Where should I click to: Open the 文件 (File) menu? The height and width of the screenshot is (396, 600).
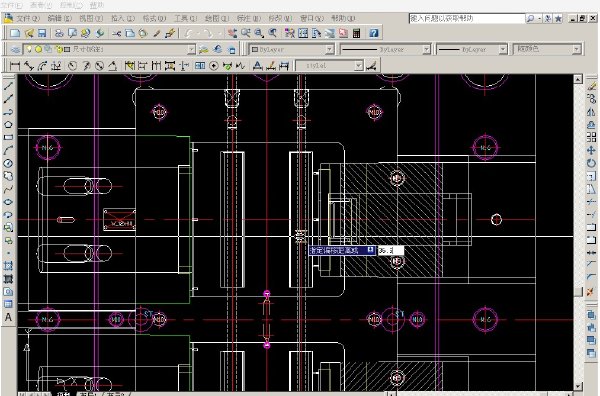tap(28, 18)
